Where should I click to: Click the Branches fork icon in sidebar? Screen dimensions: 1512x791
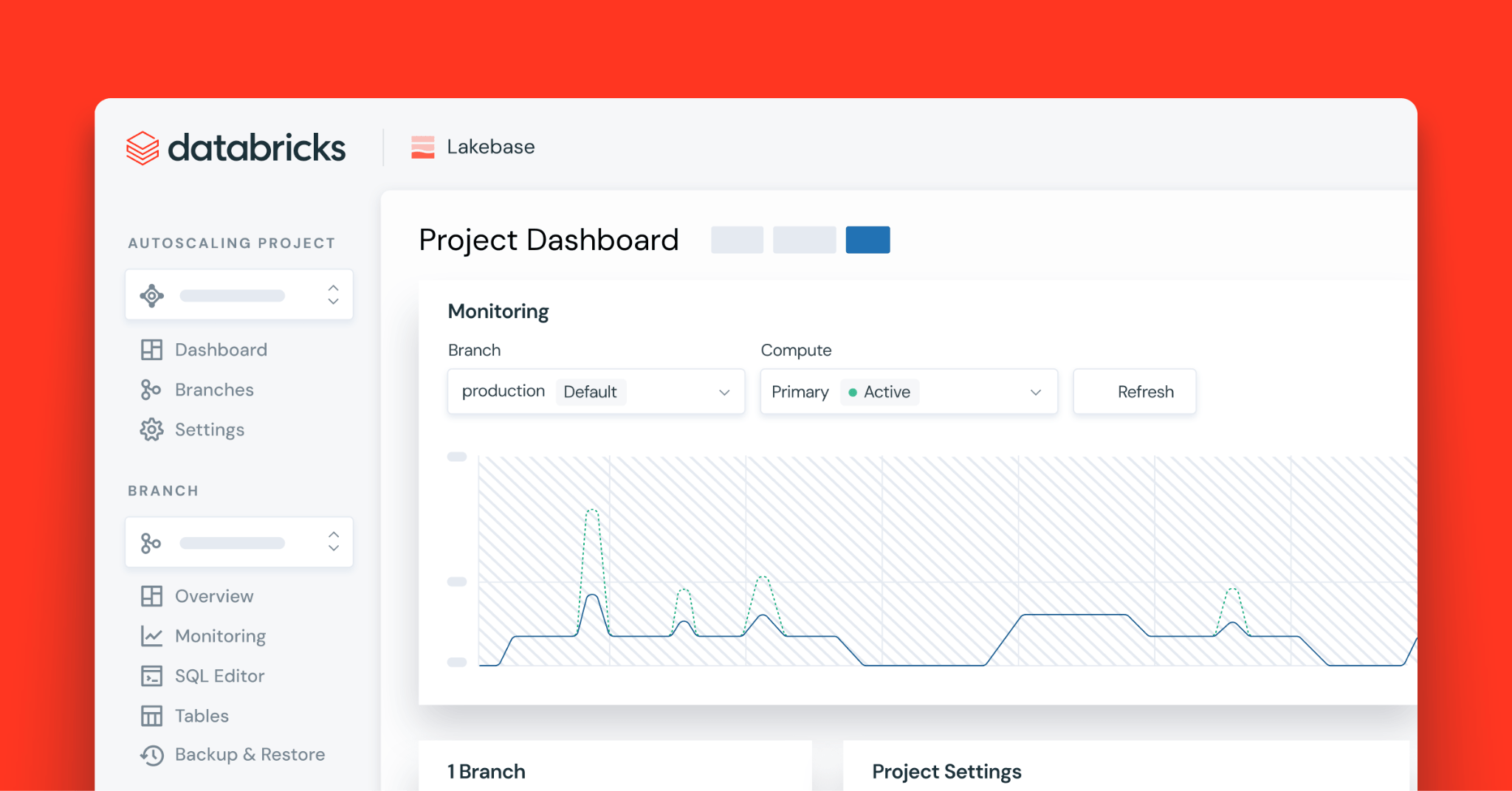pos(151,390)
